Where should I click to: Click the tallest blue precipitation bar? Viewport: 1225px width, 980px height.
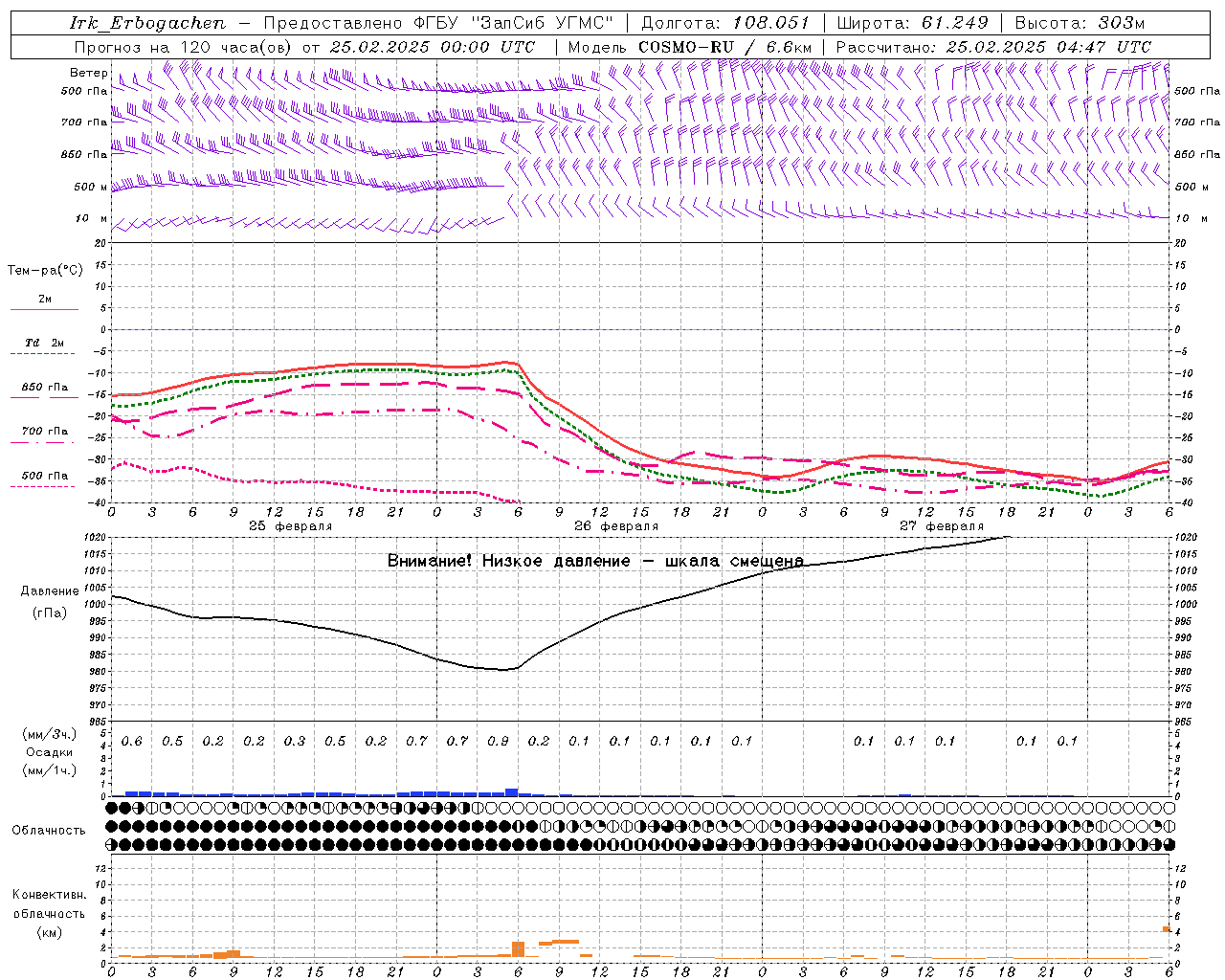point(512,792)
